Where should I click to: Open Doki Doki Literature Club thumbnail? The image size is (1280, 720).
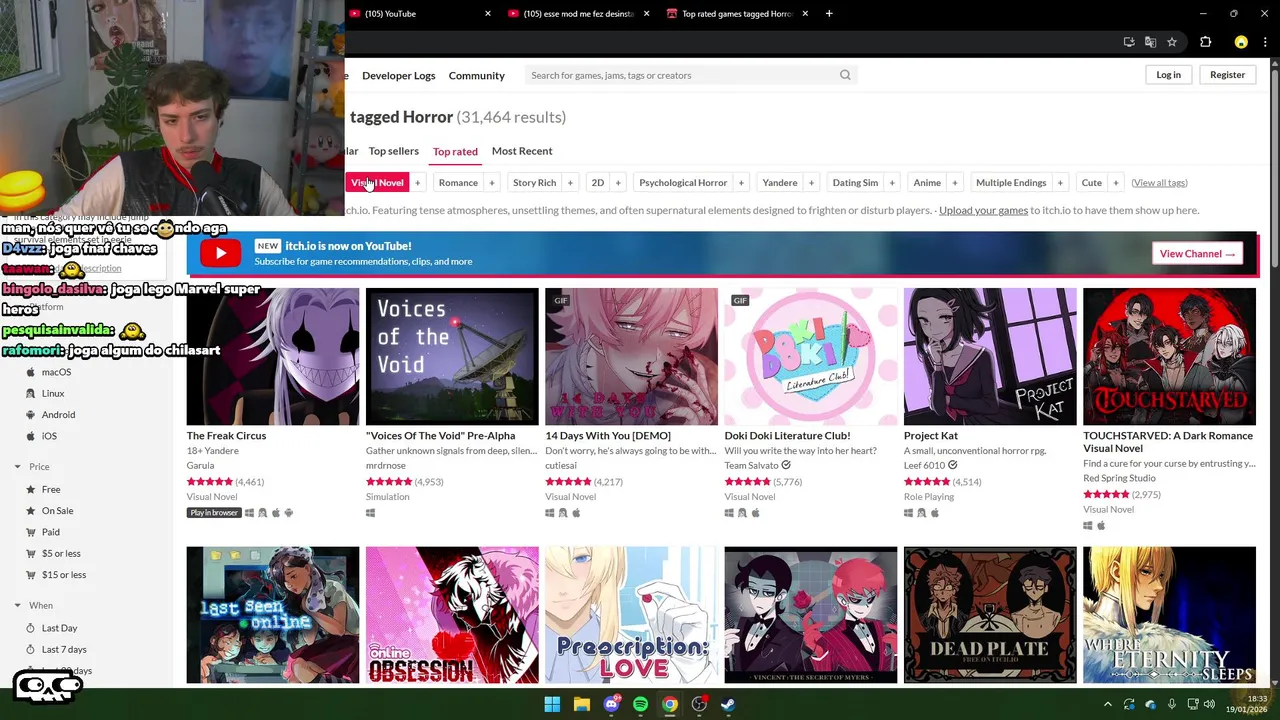click(x=811, y=357)
